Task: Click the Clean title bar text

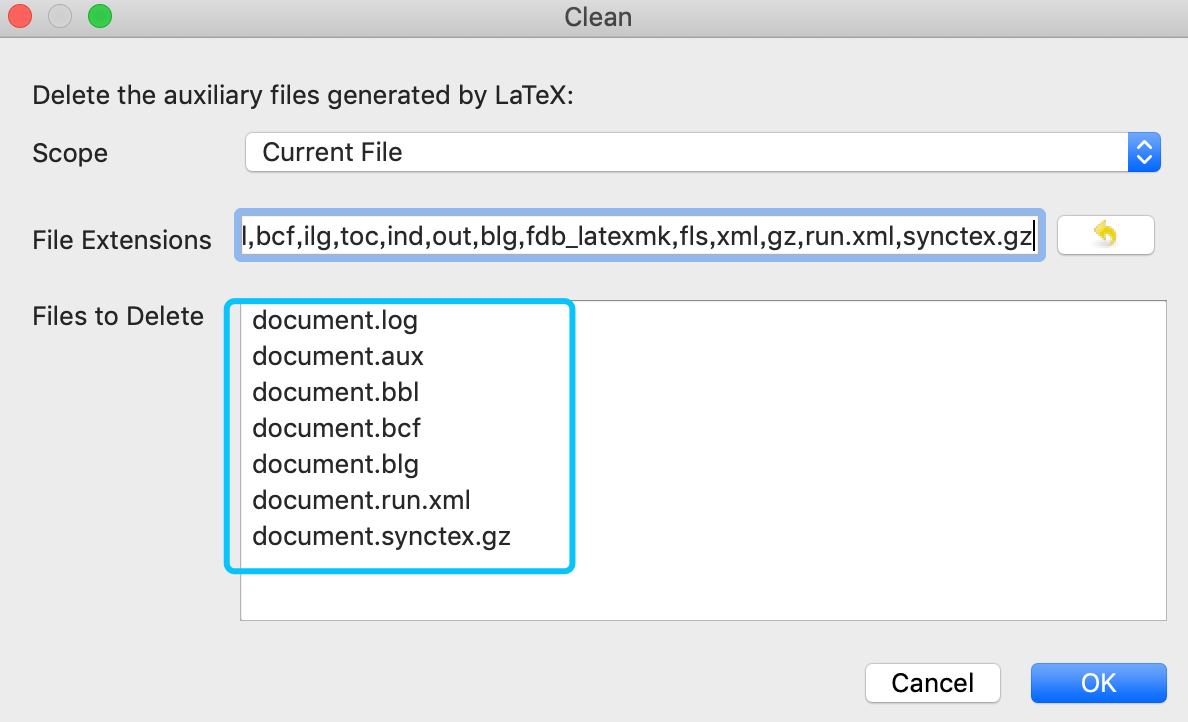Action: click(x=597, y=17)
